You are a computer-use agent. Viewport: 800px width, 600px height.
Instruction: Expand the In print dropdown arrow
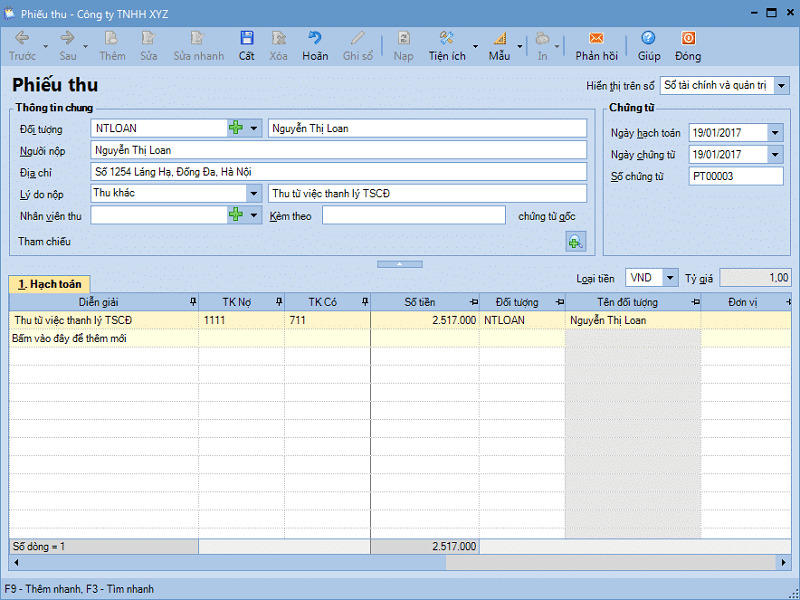click(x=557, y=46)
